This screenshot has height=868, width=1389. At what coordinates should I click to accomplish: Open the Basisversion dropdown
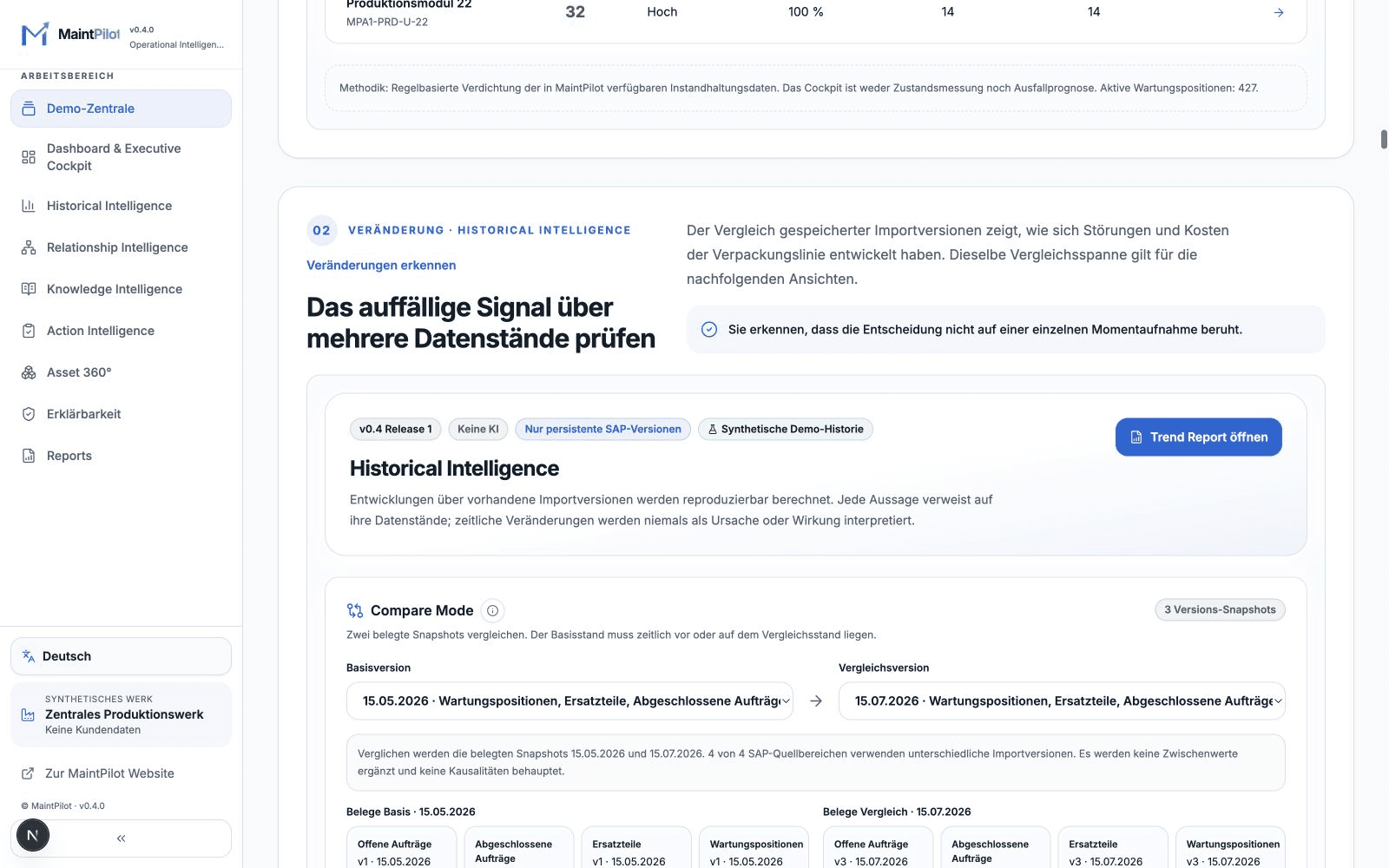point(569,700)
